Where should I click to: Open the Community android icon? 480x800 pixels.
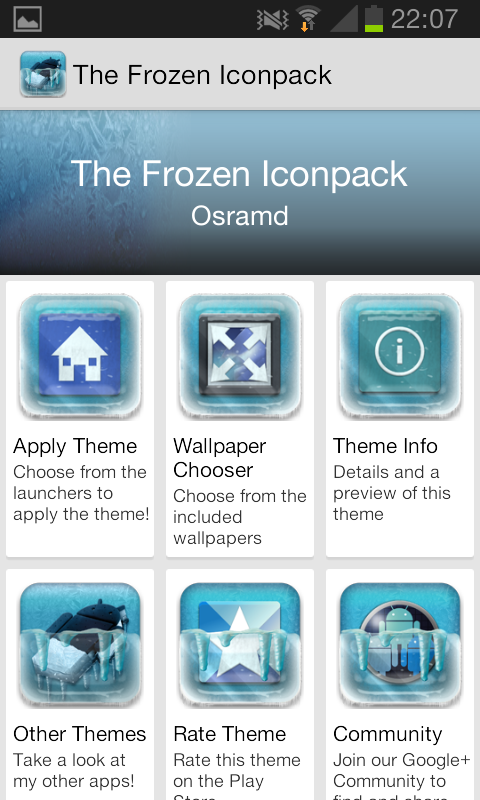[400, 644]
